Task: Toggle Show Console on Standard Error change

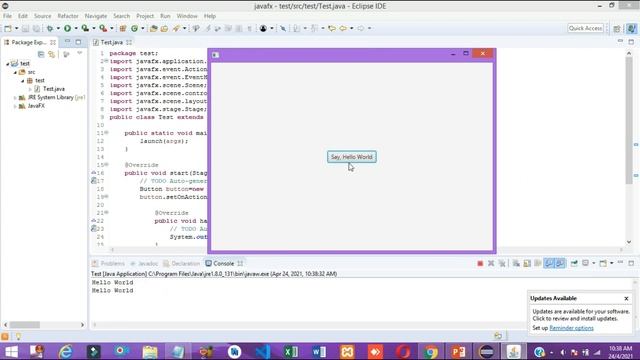Action: coord(560,264)
